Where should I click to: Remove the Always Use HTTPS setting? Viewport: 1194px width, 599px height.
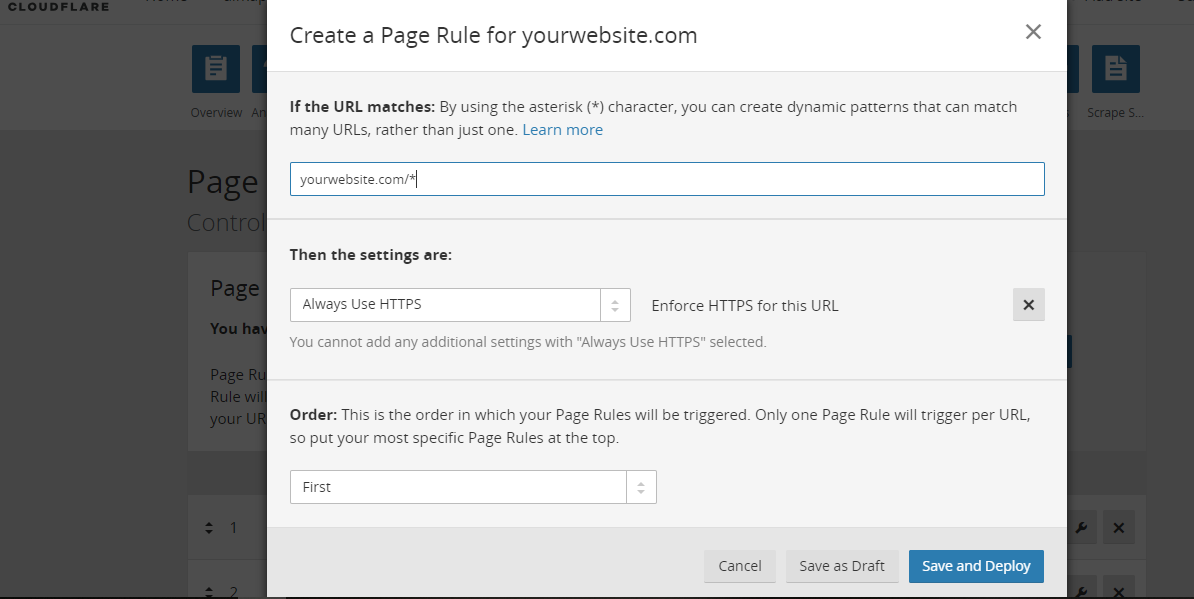1028,304
